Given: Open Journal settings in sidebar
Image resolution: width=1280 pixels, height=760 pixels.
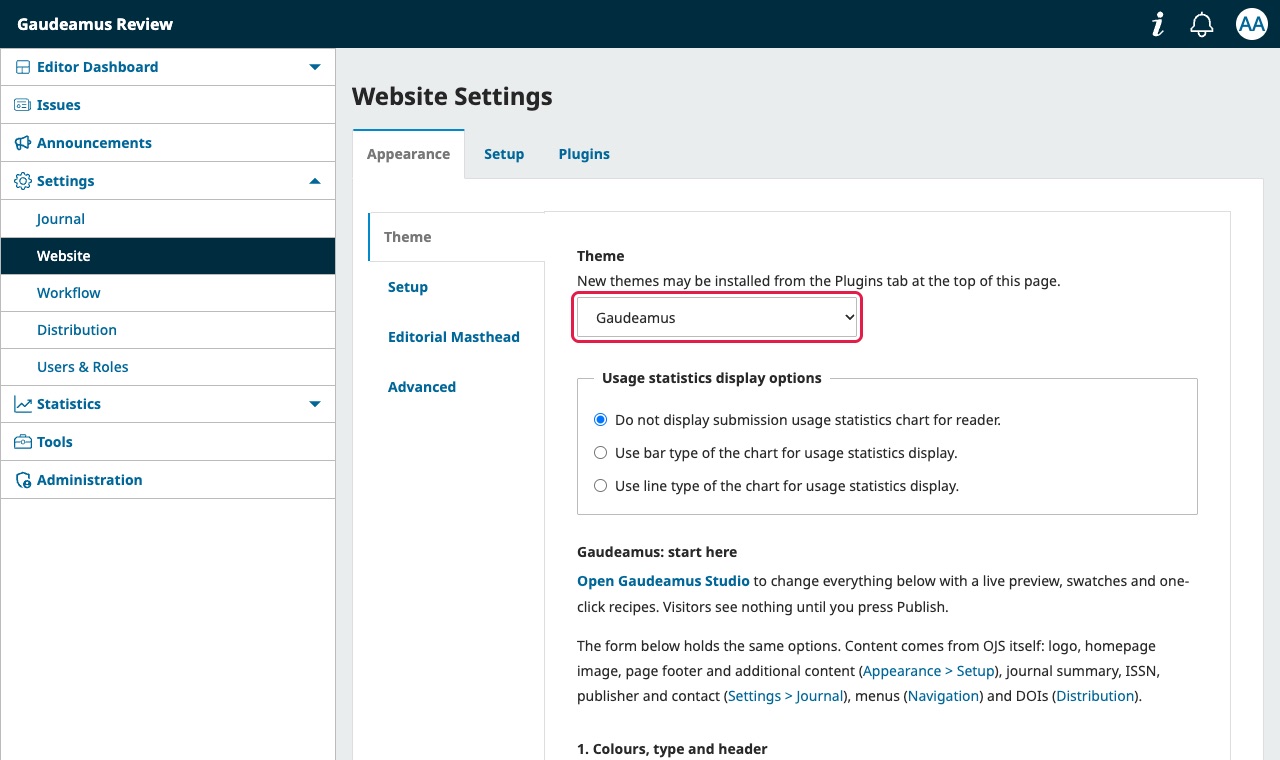Looking at the screenshot, I should (168, 219).
